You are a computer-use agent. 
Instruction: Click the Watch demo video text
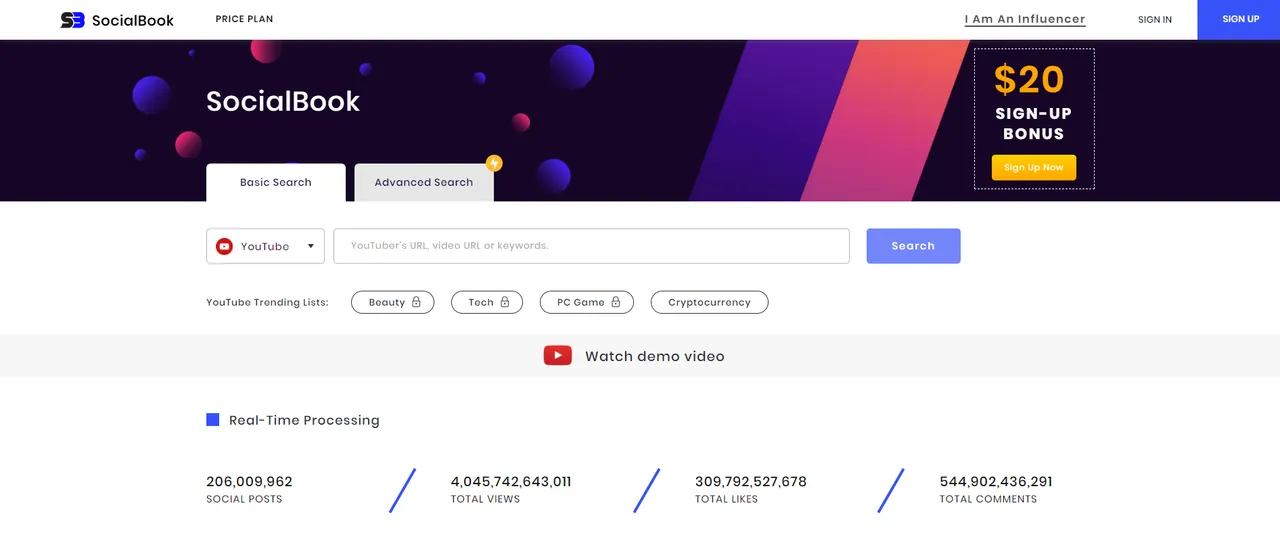pos(654,356)
